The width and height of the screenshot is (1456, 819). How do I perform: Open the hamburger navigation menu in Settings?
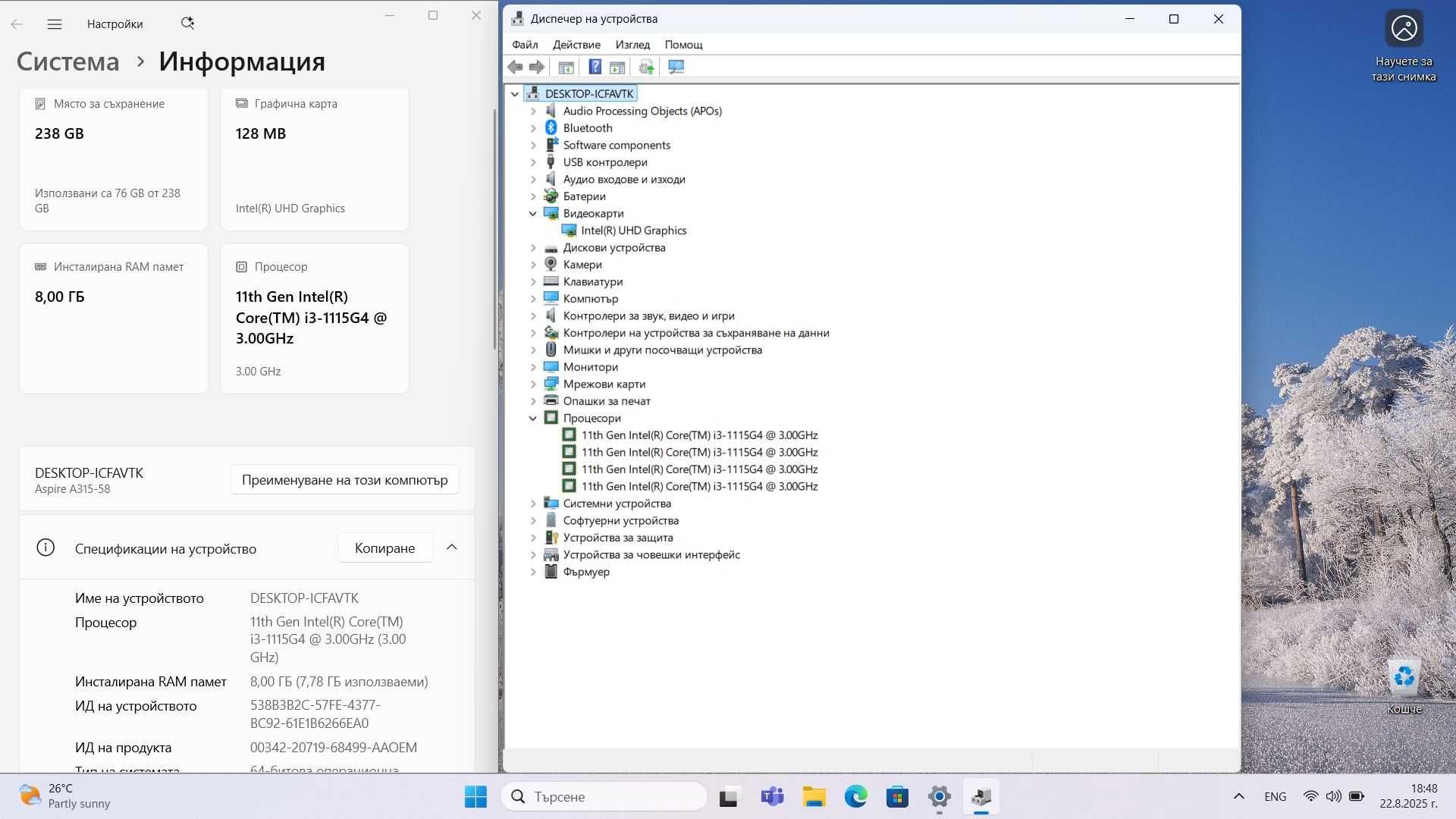55,24
